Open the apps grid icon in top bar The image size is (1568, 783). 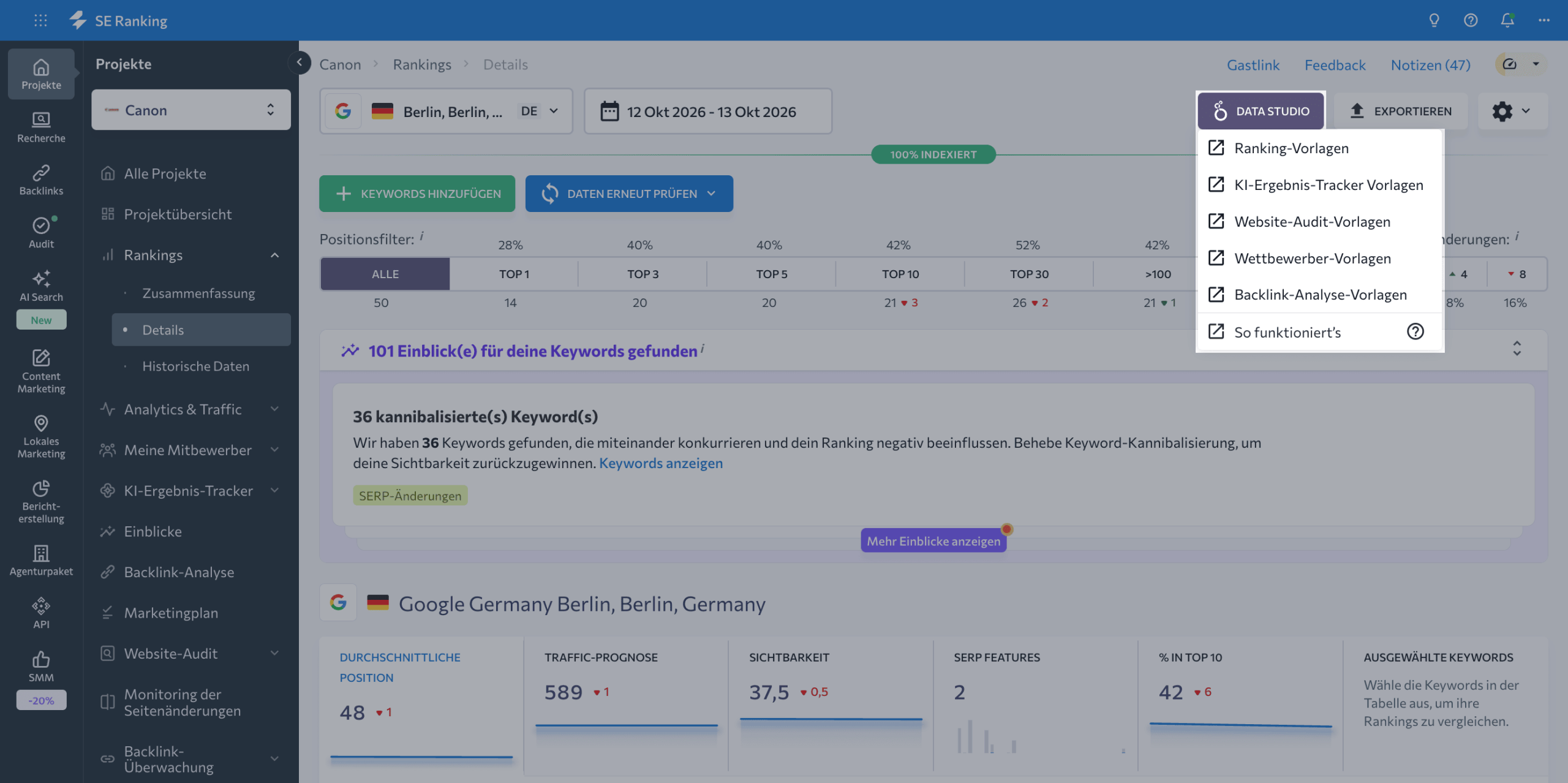40,20
